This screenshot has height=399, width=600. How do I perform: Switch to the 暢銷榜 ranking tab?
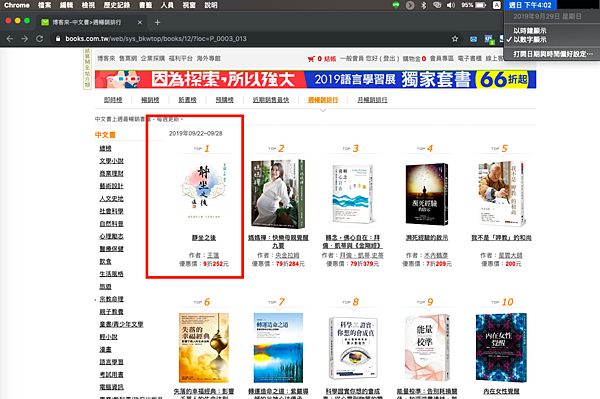click(x=150, y=100)
